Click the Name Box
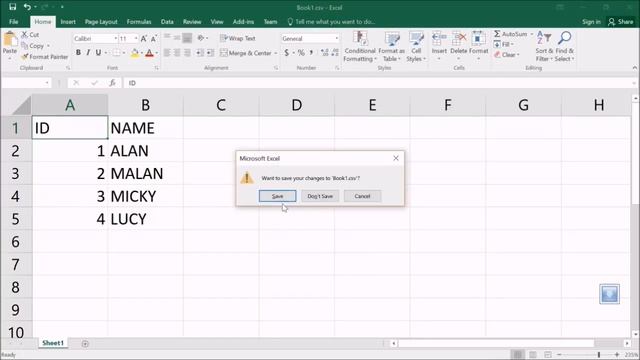 26,83
